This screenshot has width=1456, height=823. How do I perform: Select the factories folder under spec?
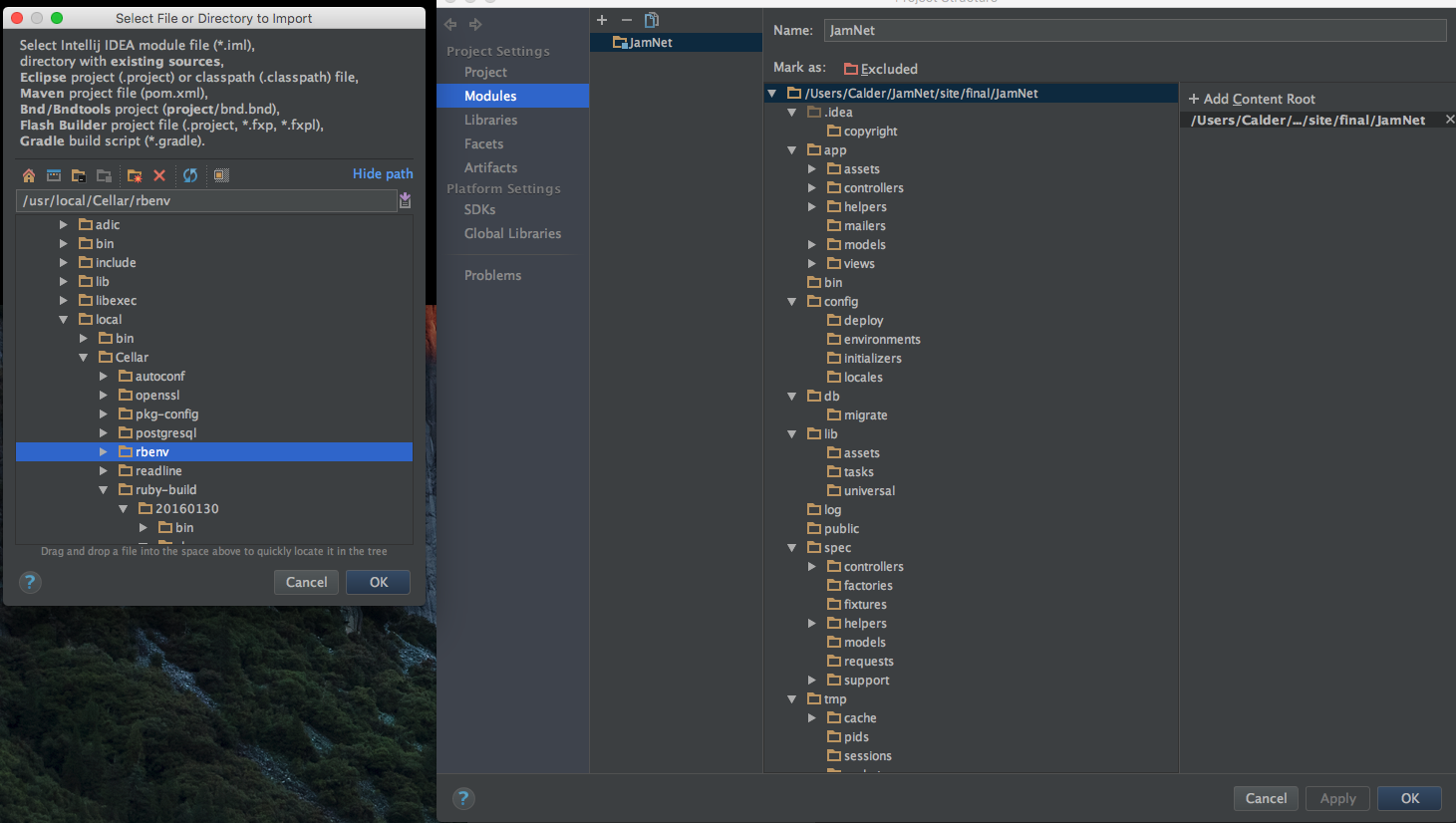point(868,586)
